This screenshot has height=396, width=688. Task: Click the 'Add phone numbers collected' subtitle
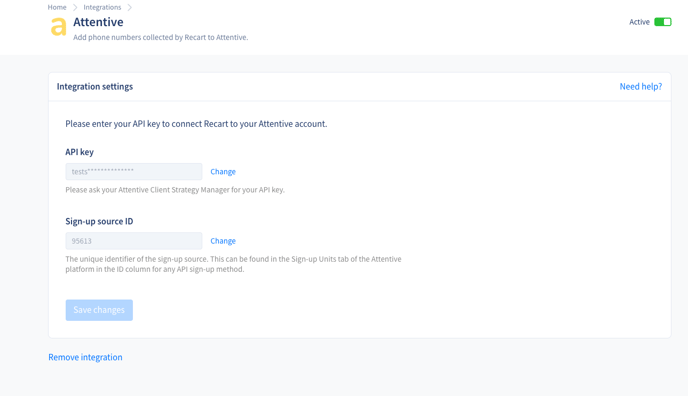click(161, 37)
